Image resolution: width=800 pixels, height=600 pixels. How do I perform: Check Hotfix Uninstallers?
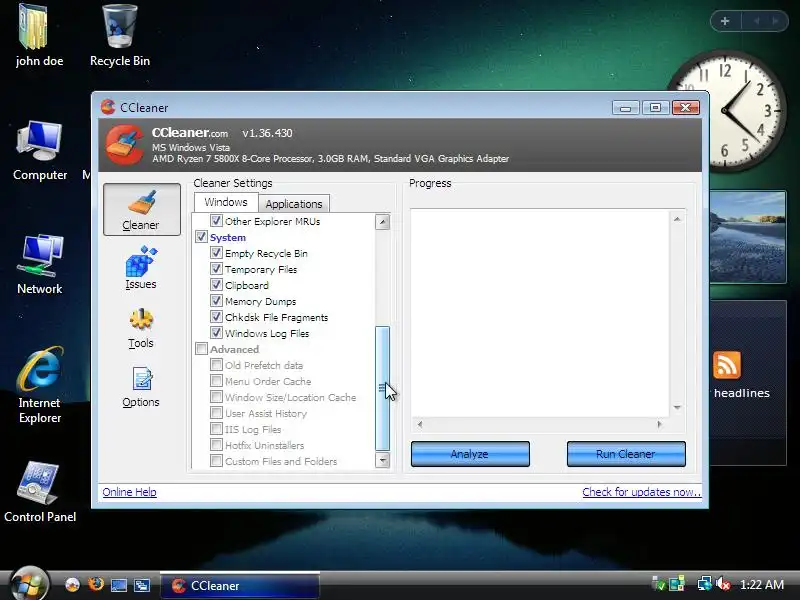tap(216, 444)
